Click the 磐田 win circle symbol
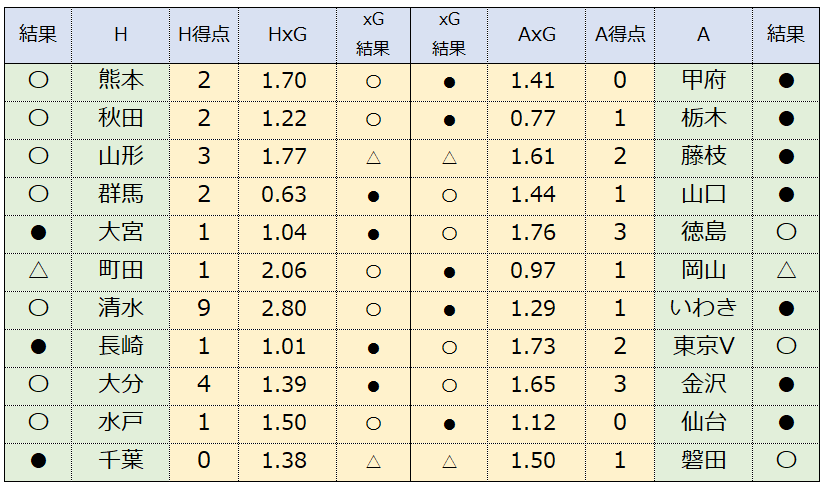The image size is (829, 486). click(786, 460)
